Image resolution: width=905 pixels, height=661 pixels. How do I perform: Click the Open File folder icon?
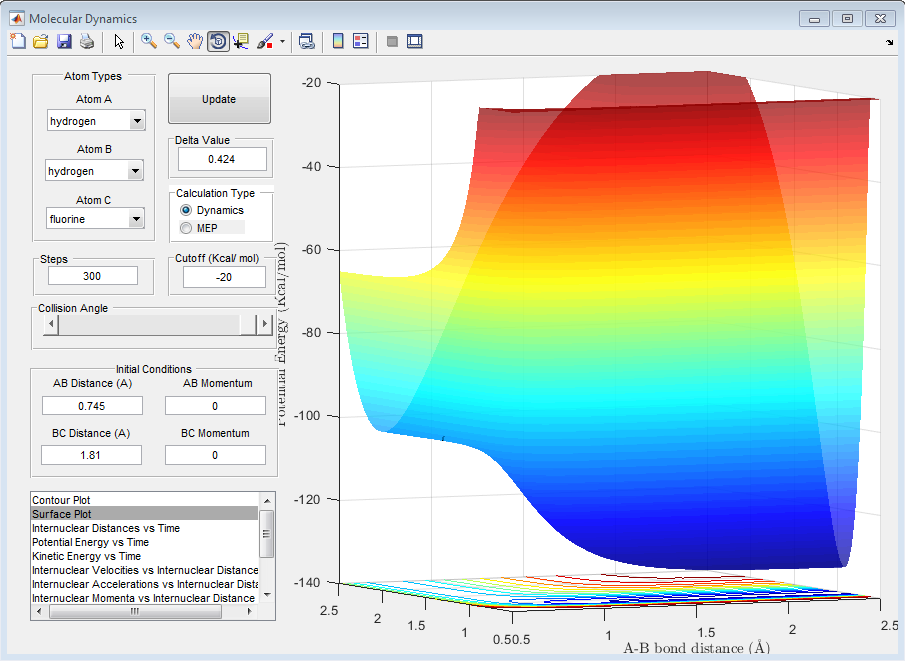pos(41,42)
